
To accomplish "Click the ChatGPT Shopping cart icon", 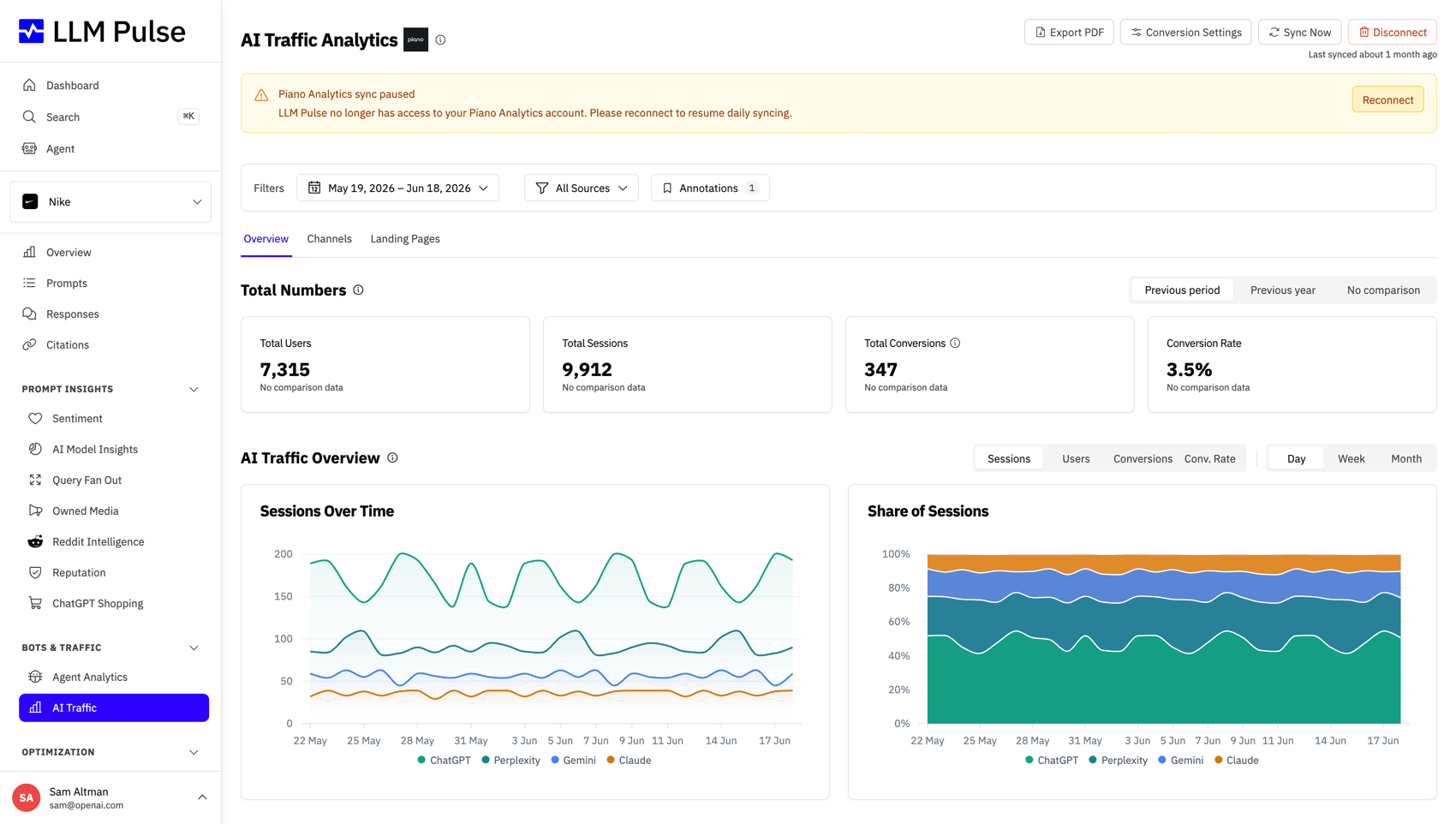I will pyautogui.click(x=35, y=603).
